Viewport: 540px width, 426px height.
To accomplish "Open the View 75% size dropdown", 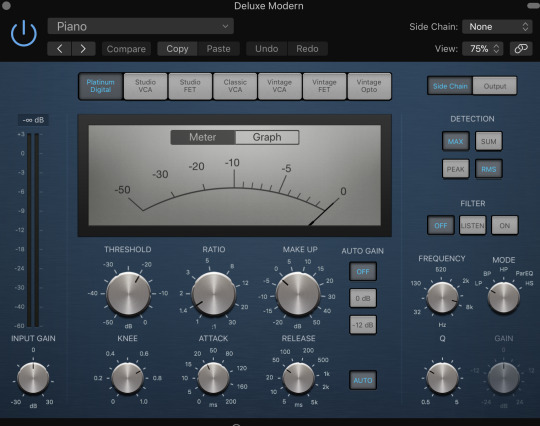I will pos(483,49).
